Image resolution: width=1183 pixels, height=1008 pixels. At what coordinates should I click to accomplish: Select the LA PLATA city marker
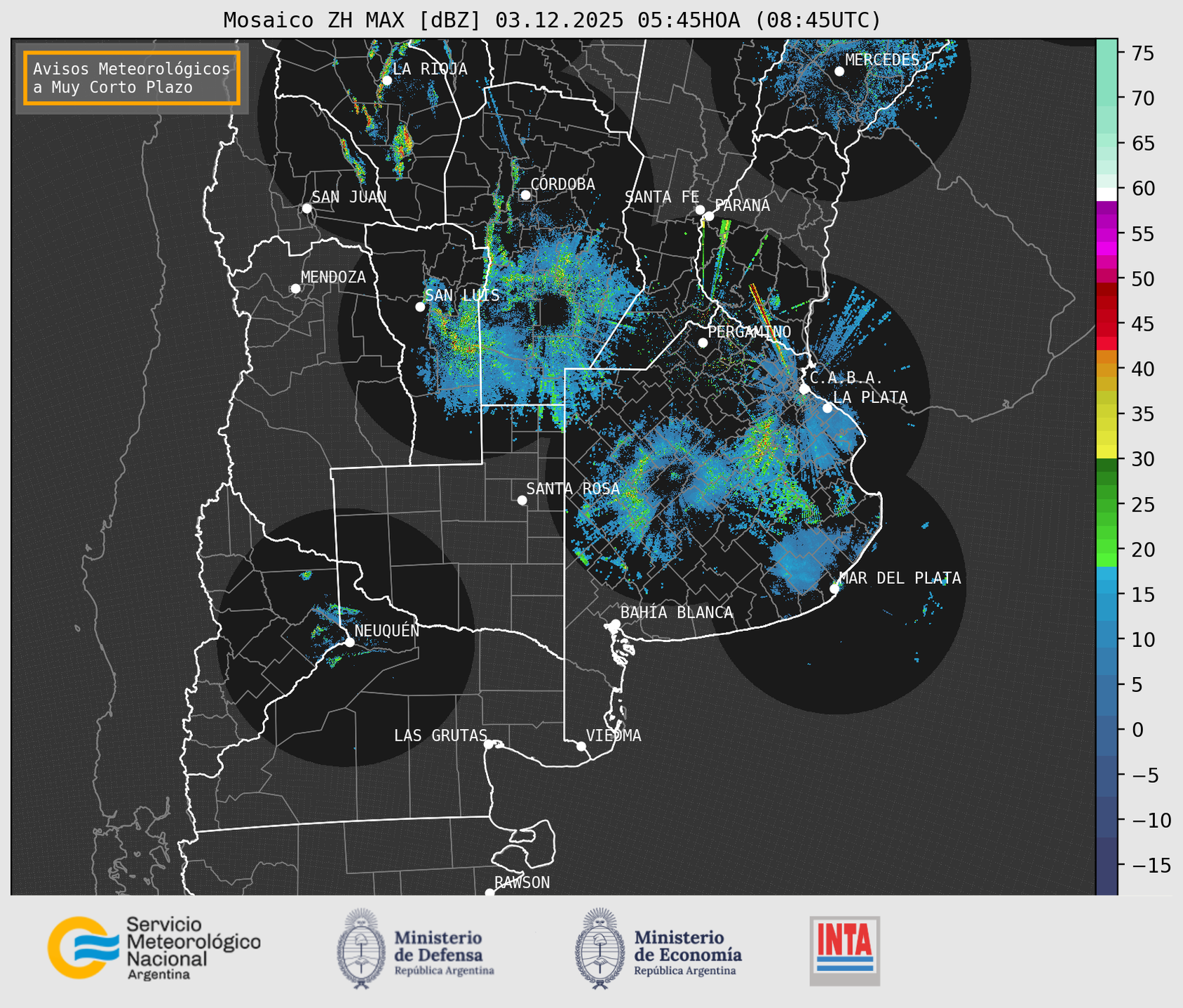[827, 408]
